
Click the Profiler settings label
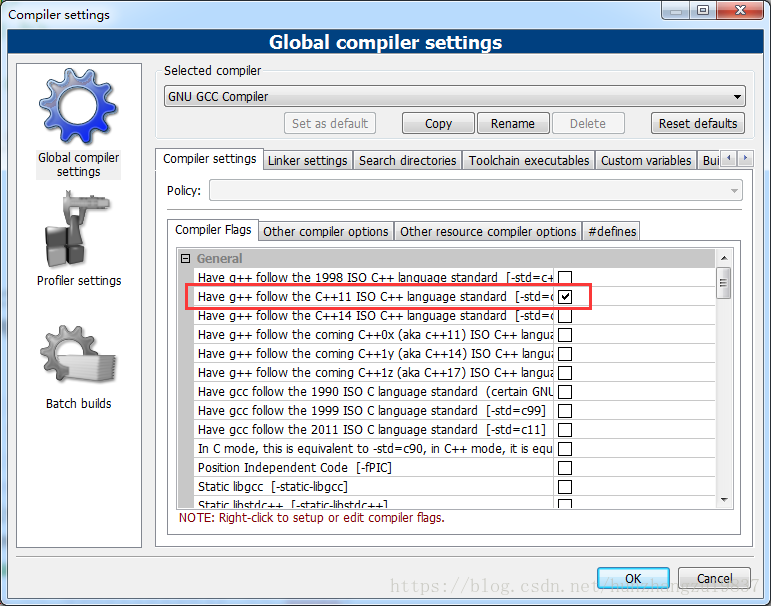[79, 280]
